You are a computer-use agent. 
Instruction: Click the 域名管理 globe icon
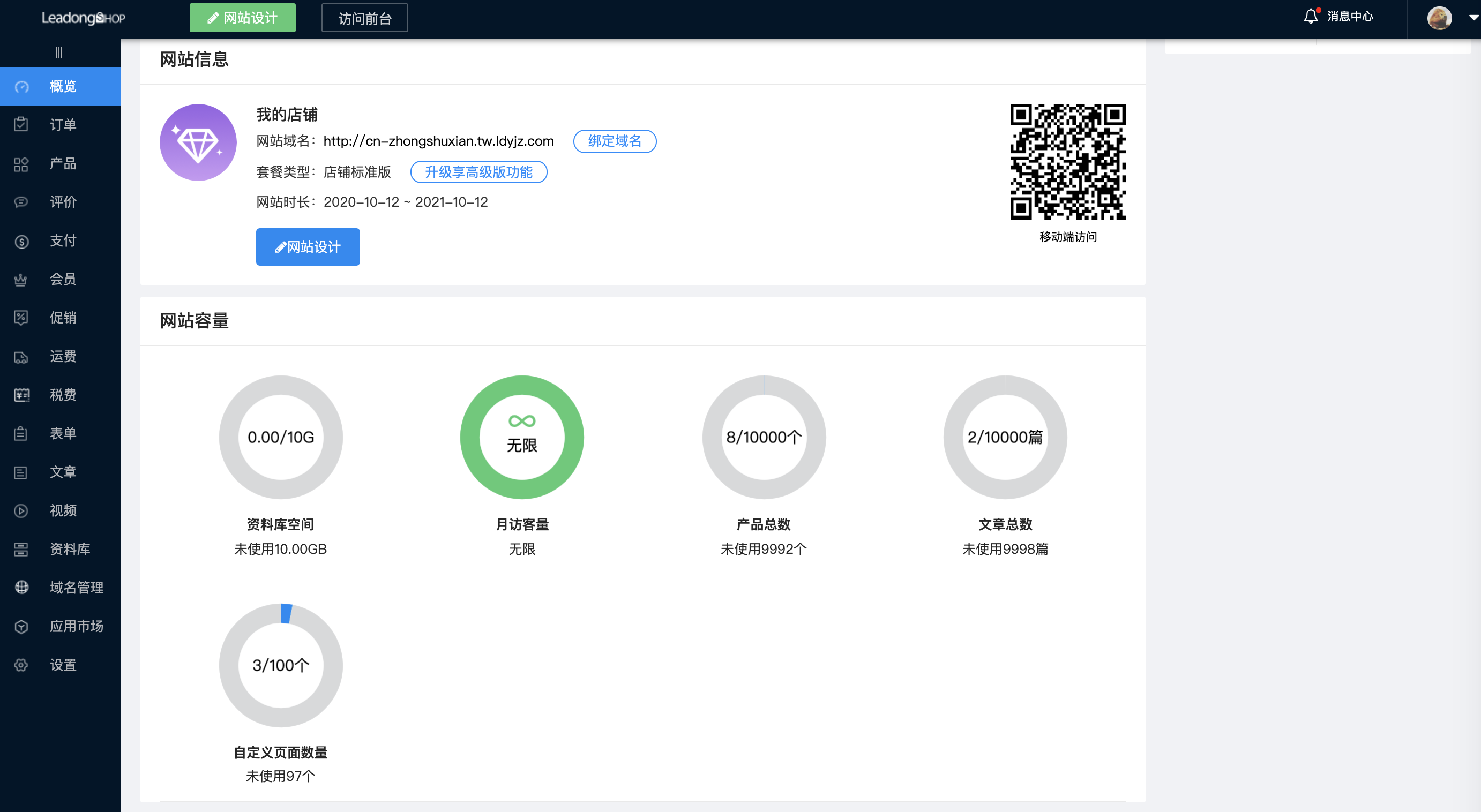(x=21, y=587)
